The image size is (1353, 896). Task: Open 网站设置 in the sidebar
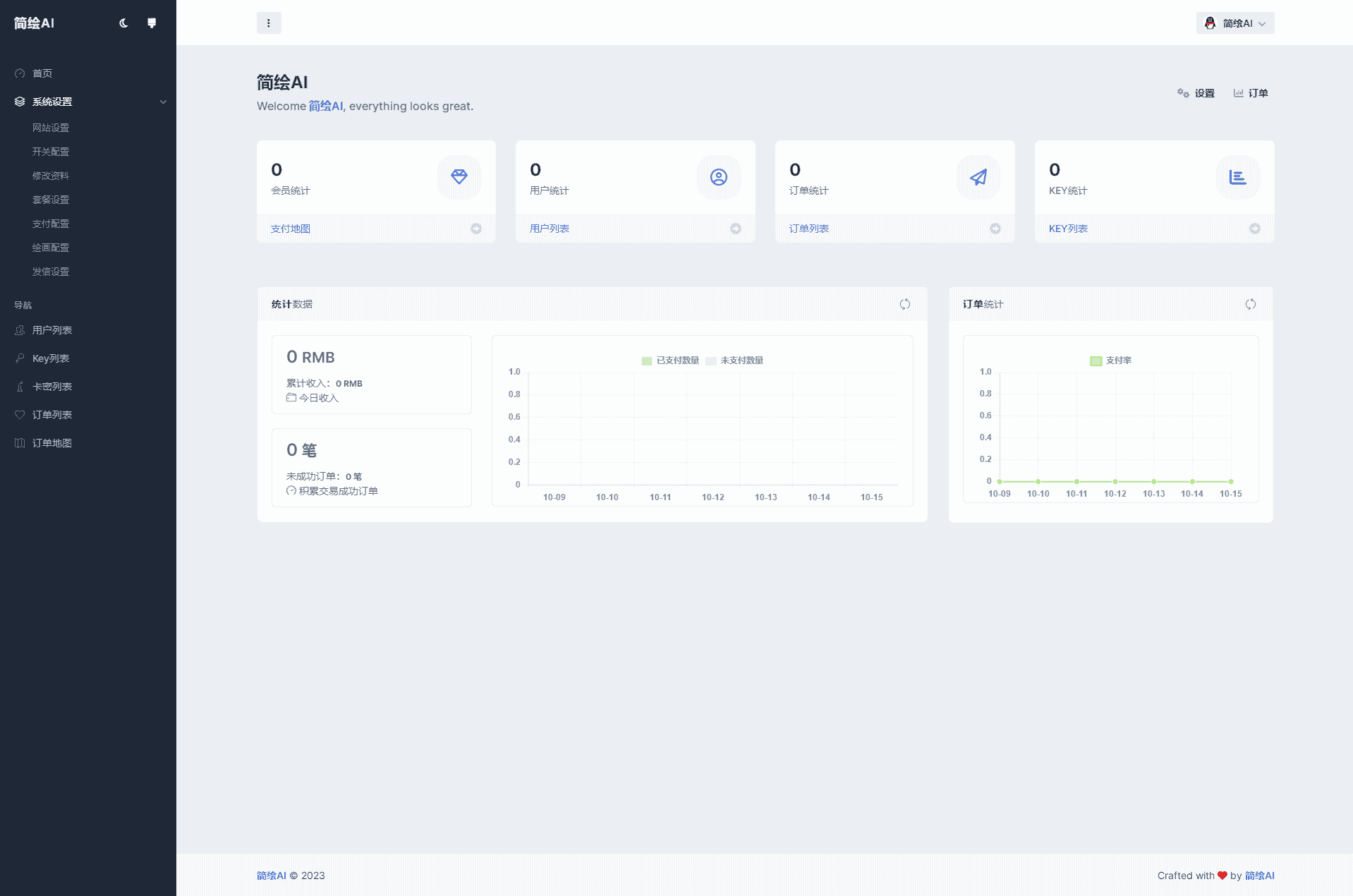51,128
